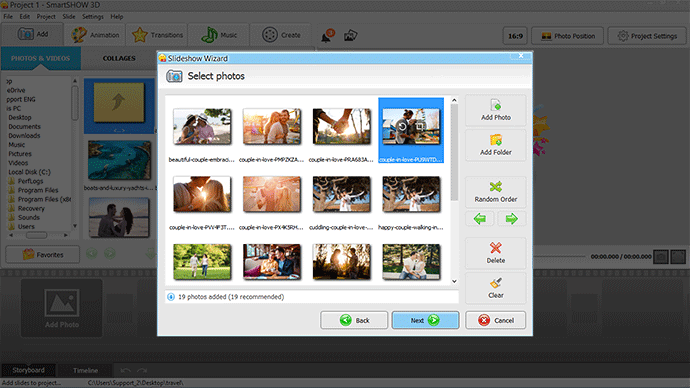Select the Photos & Videos tab
This screenshot has width=690, height=388.
pos(40,59)
